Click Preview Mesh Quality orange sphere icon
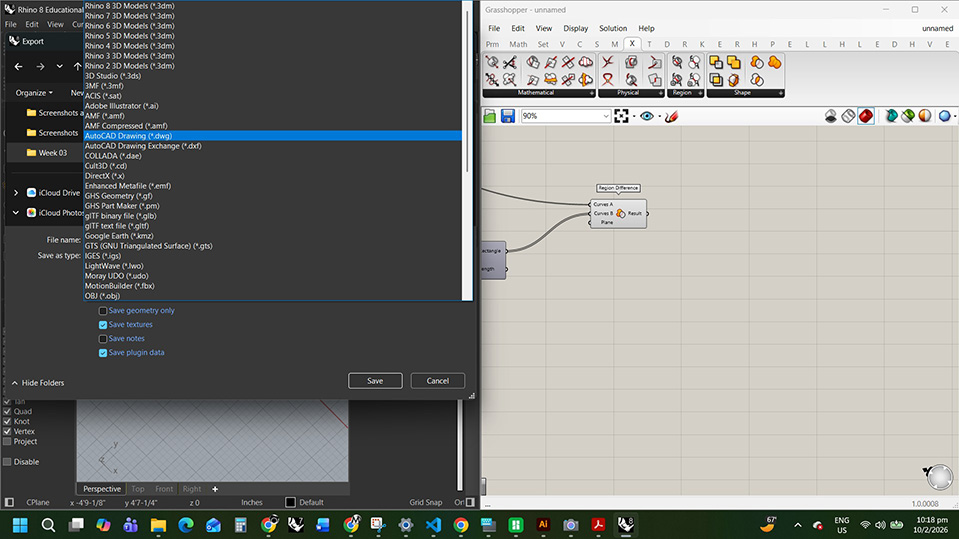 [x=925, y=116]
